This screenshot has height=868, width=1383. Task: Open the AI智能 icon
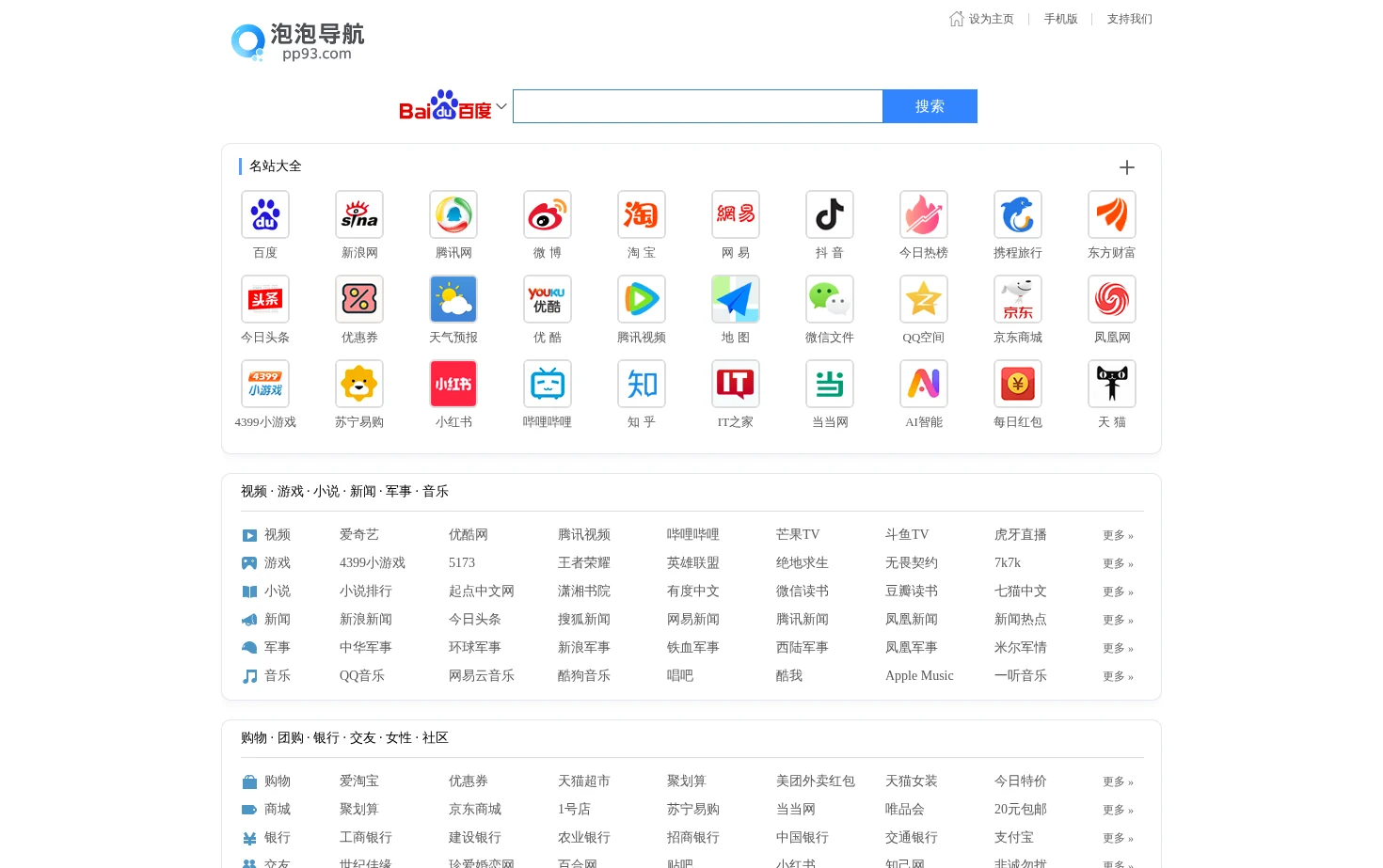[924, 384]
